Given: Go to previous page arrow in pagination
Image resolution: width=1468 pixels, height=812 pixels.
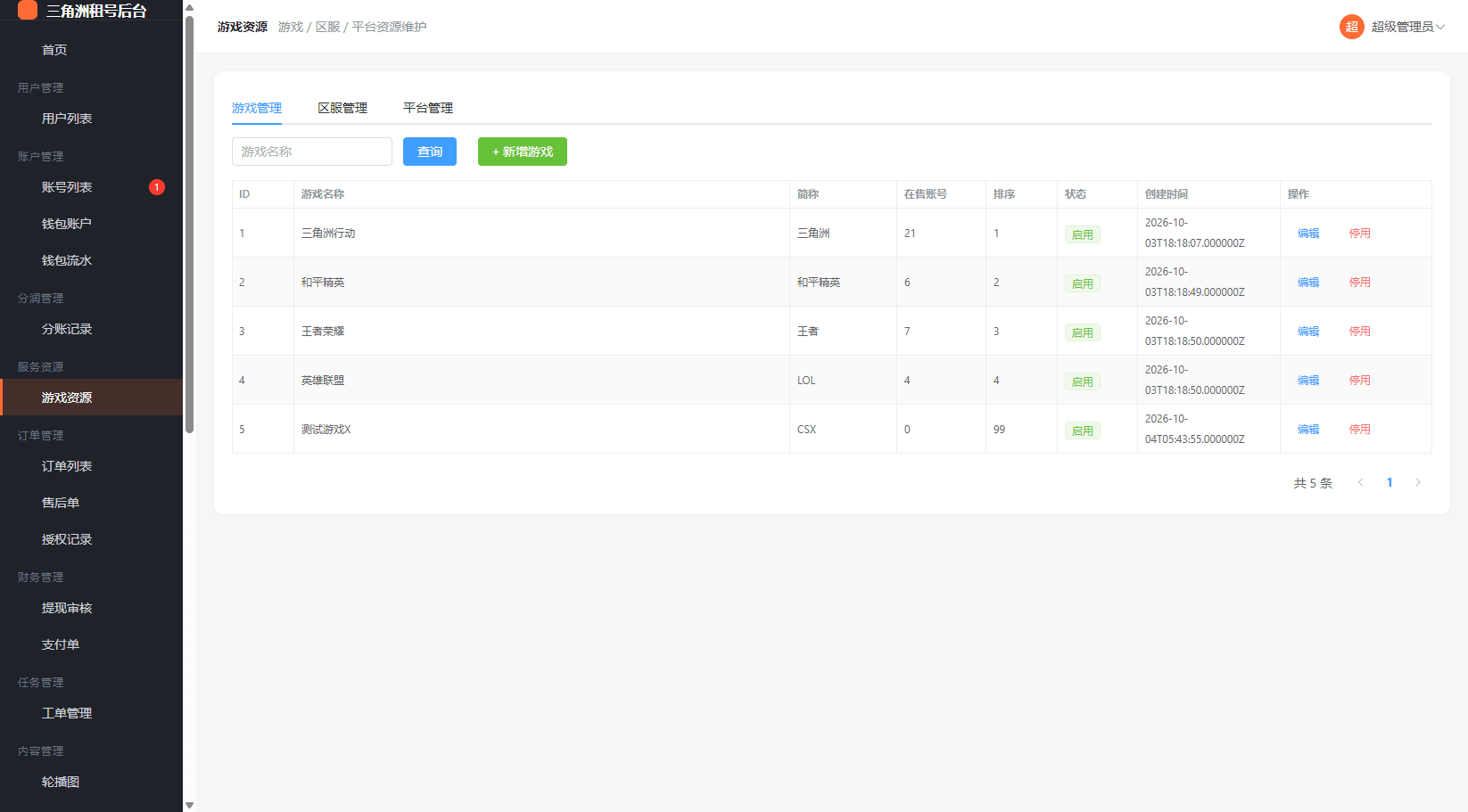Looking at the screenshot, I should pos(1360,483).
